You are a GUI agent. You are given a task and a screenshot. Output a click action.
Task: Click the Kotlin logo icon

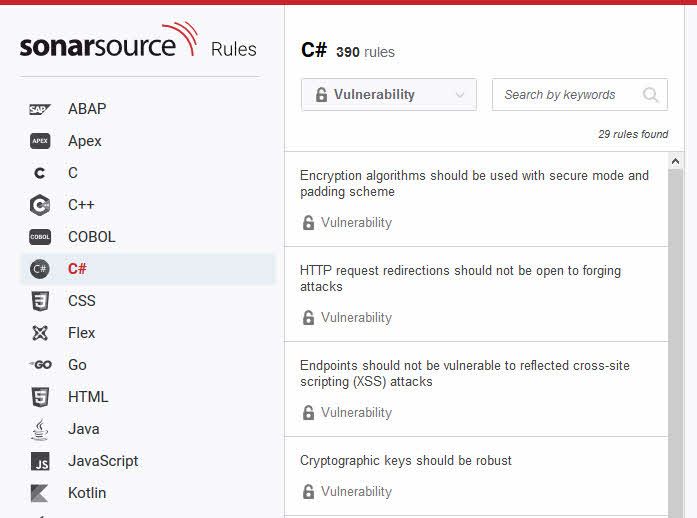[x=40, y=493]
